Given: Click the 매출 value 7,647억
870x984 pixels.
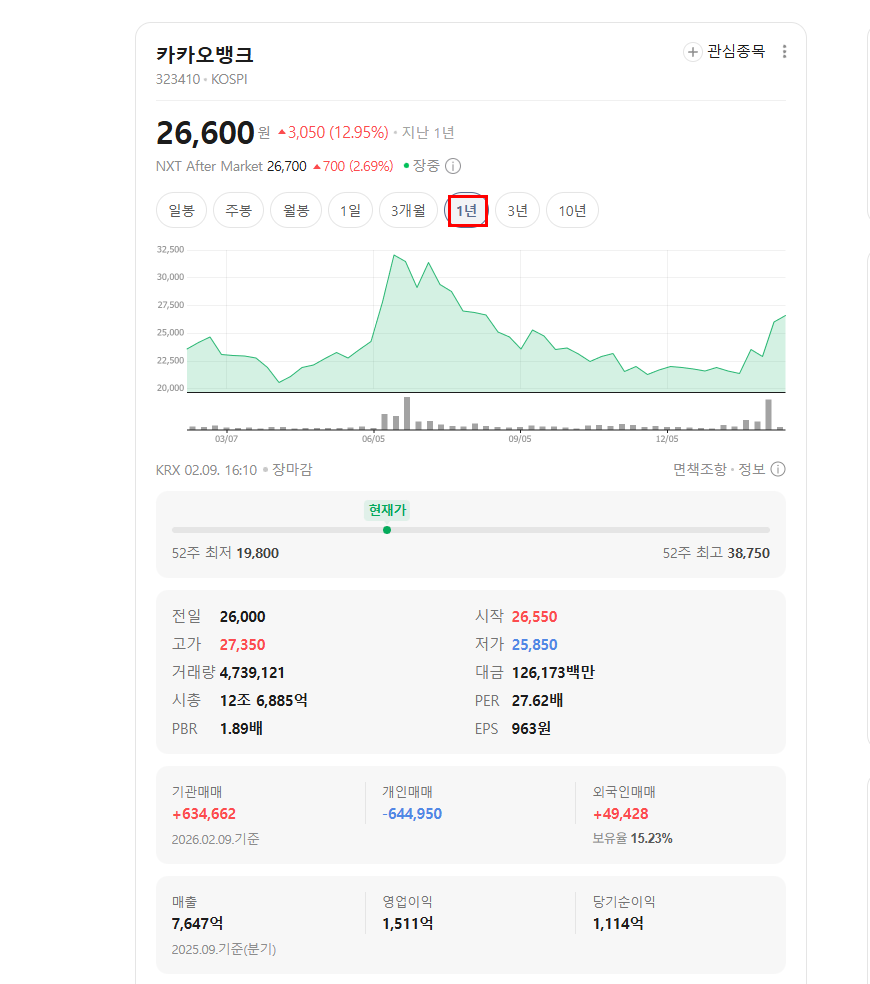Looking at the screenshot, I should click(197, 924).
